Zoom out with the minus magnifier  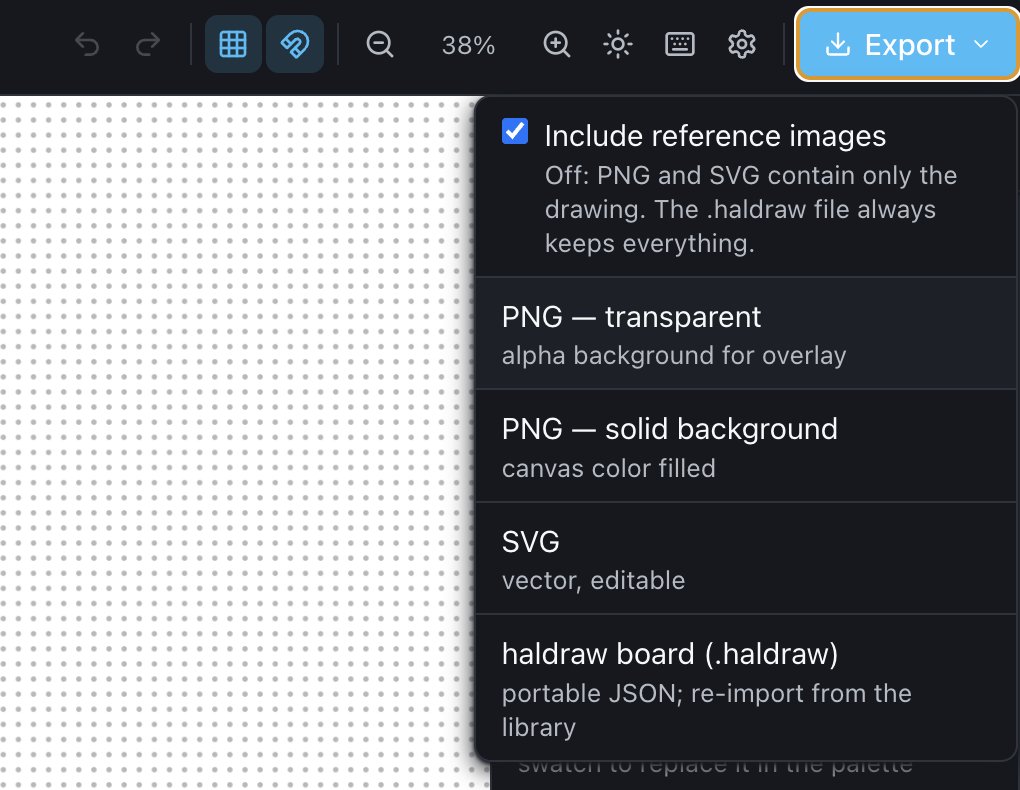pyautogui.click(x=379, y=44)
